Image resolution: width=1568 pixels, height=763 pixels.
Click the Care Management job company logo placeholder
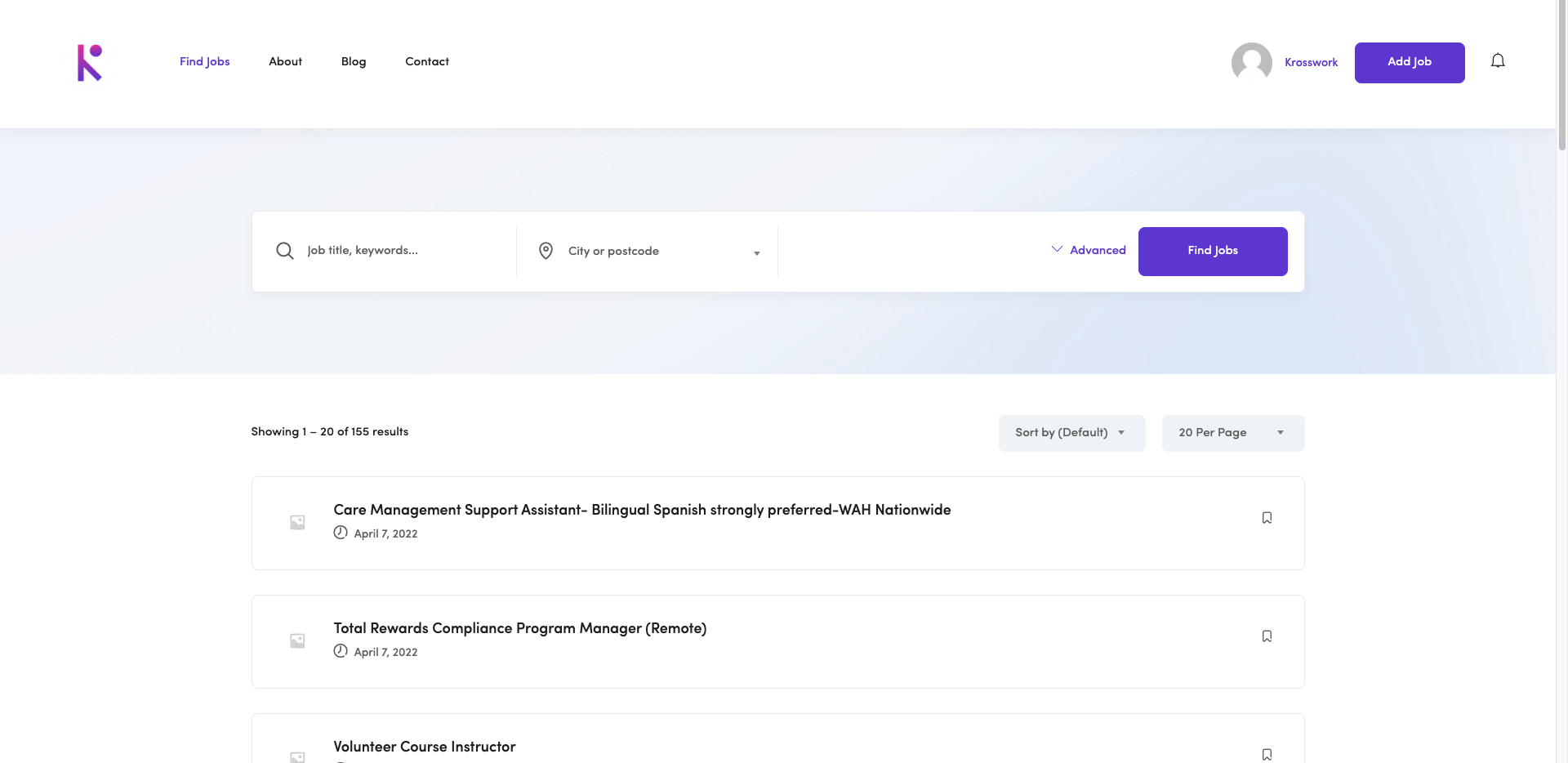click(x=297, y=523)
